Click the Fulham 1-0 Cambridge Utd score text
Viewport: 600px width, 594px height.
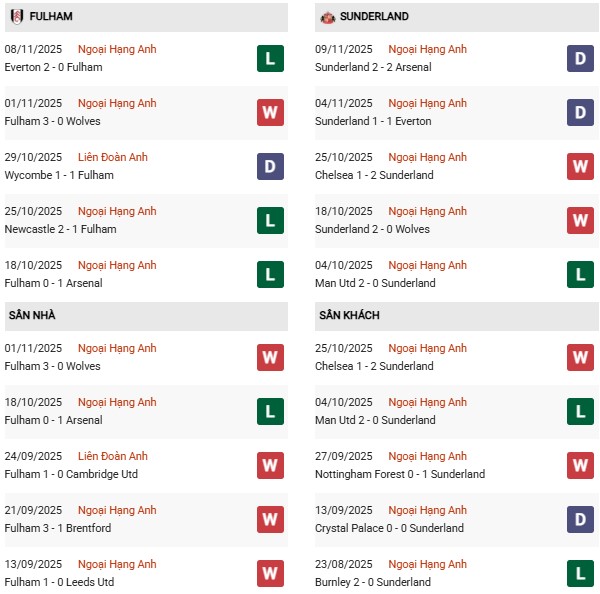(72, 474)
